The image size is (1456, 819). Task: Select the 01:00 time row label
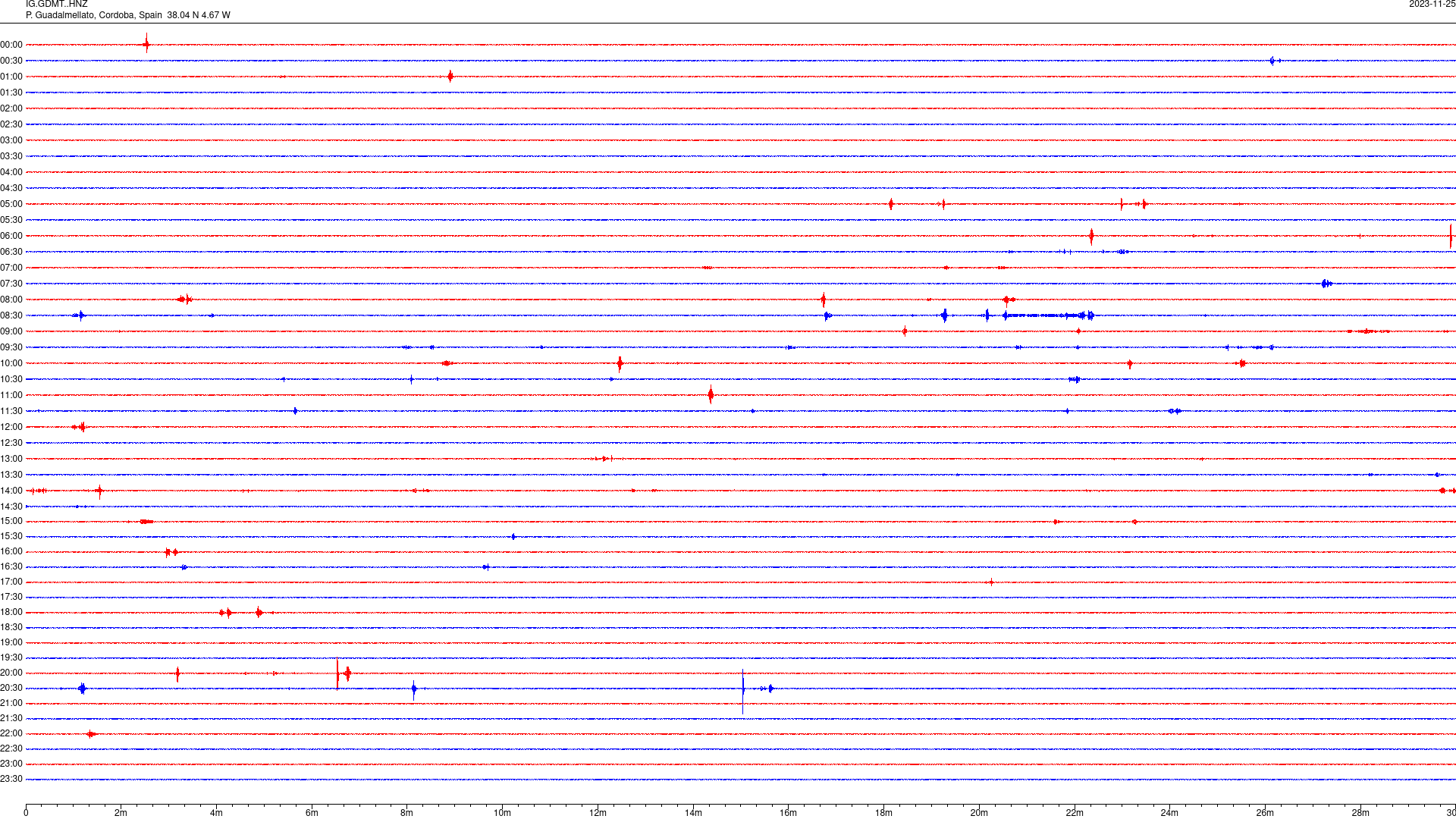[x=11, y=77]
